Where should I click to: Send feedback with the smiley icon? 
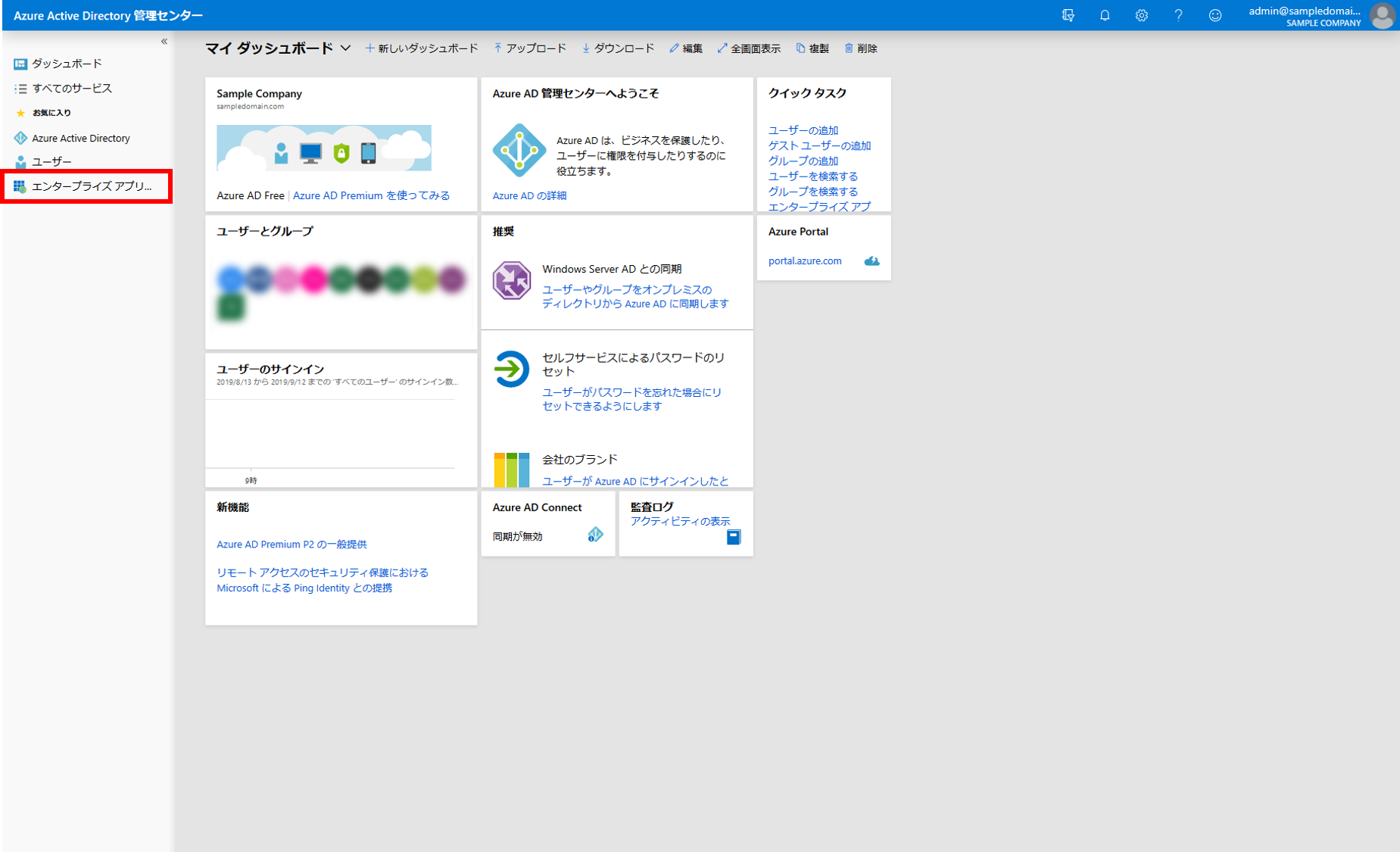click(x=1214, y=15)
